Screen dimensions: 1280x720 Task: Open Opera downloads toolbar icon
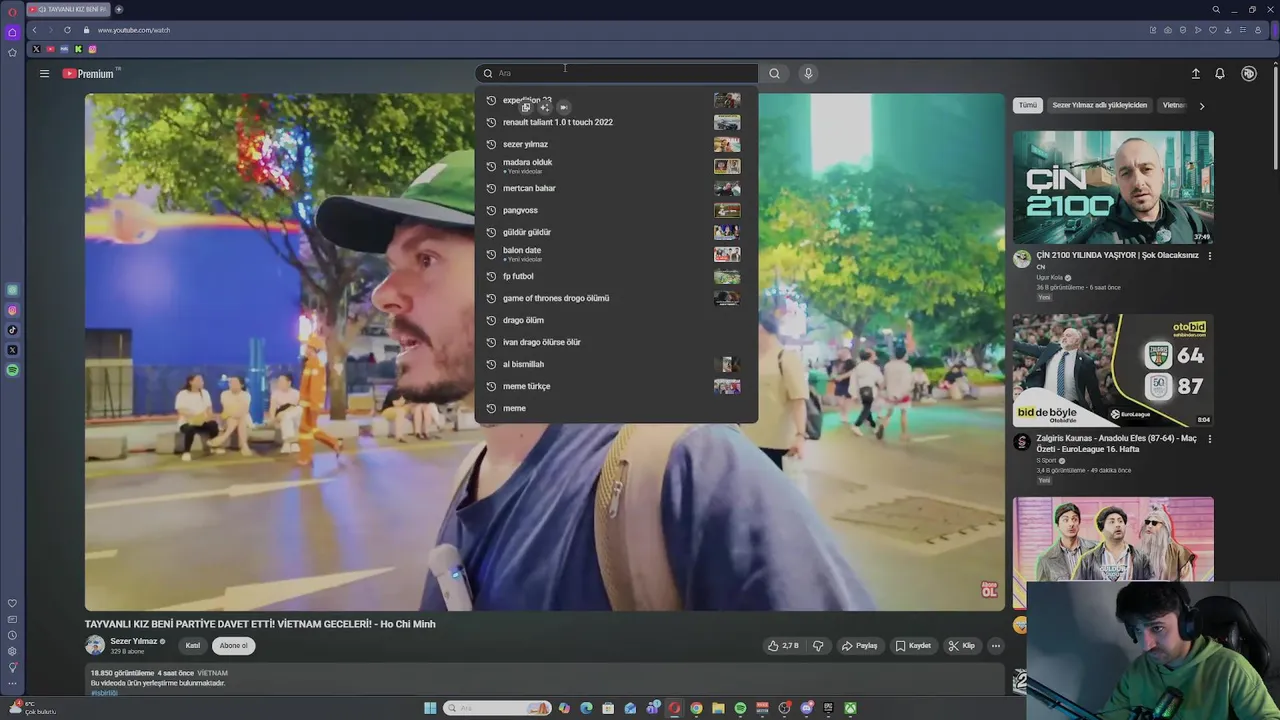1228,30
